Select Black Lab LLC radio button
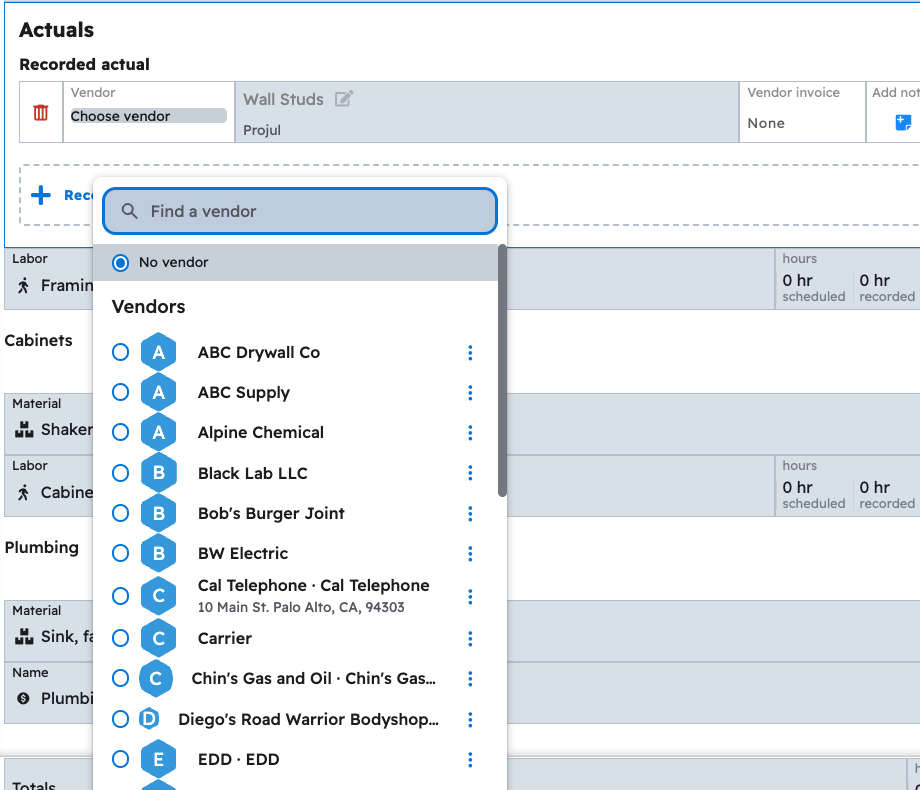This screenshot has height=790, width=920. (120, 473)
